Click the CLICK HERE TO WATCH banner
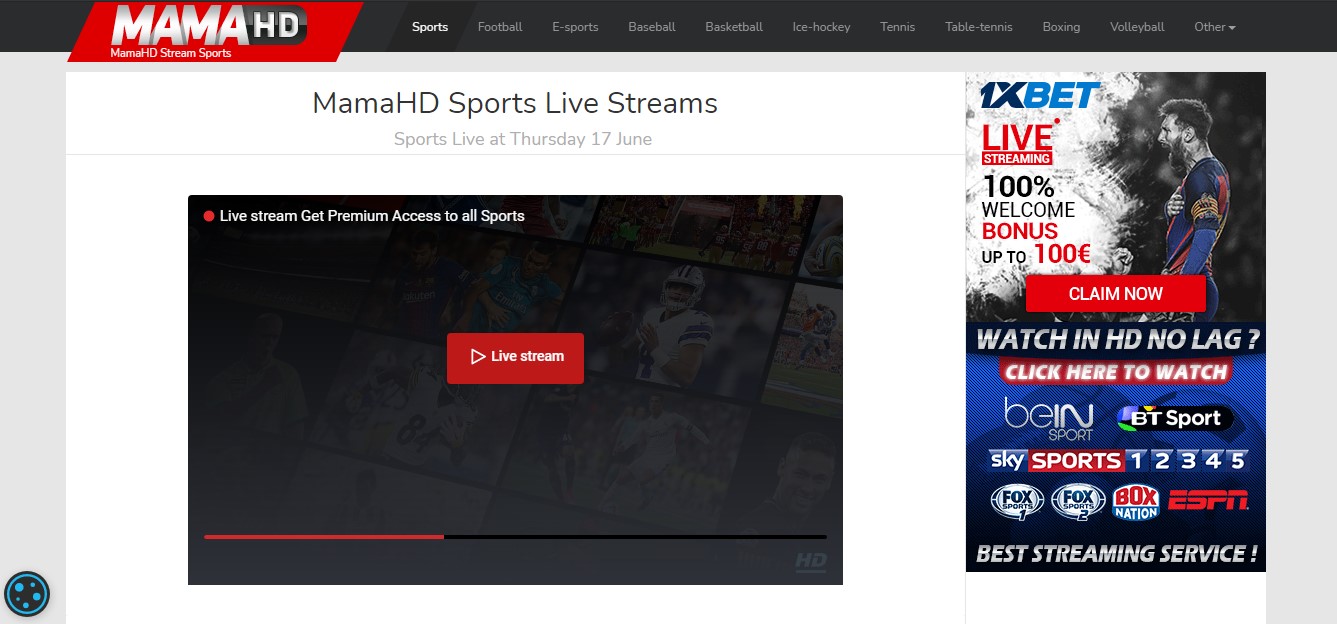The height and width of the screenshot is (624, 1337). (1116, 372)
